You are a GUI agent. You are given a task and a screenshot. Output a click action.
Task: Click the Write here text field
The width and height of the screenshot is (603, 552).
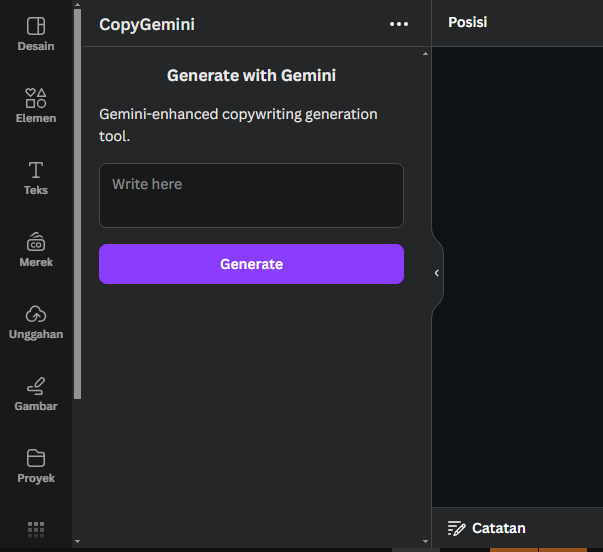251,196
